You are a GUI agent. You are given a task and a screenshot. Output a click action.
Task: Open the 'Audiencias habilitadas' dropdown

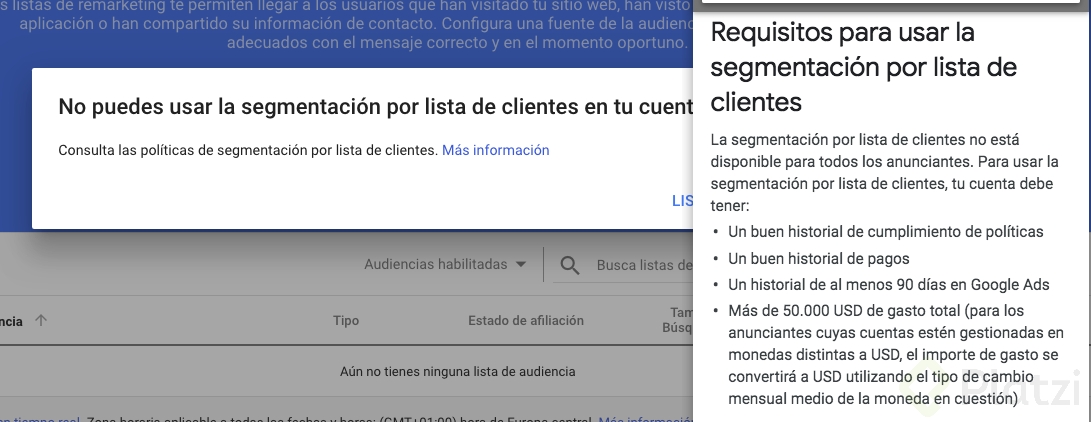pos(445,264)
